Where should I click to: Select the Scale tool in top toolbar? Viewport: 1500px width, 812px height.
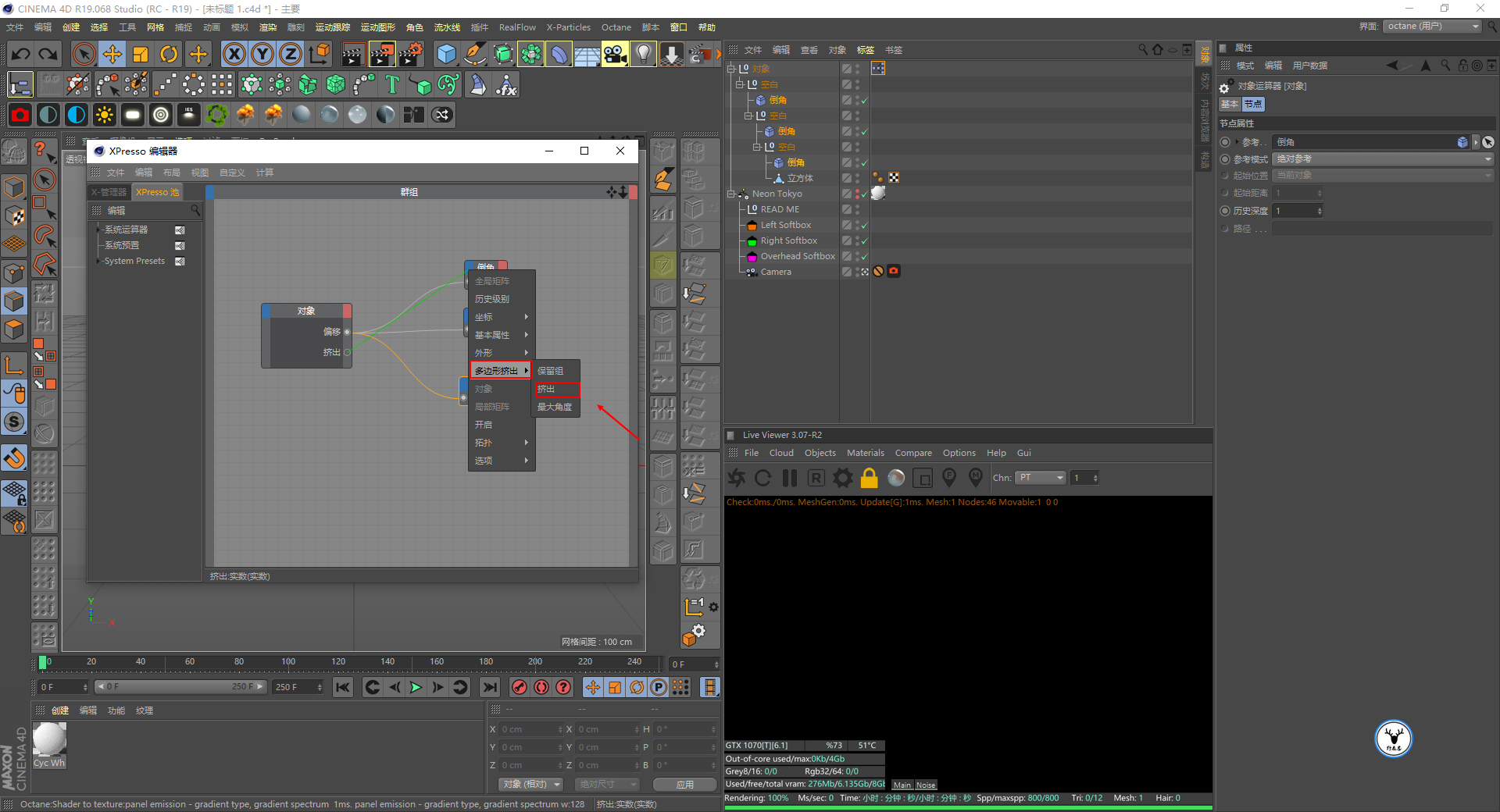[141, 54]
